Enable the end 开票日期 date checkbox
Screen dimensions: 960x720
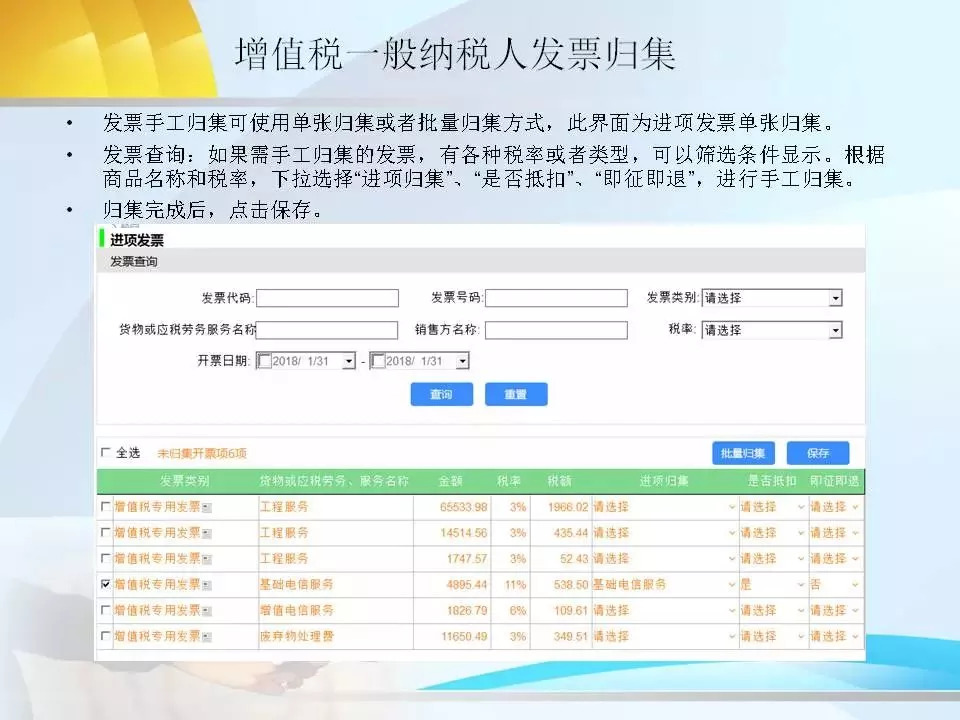[378, 361]
